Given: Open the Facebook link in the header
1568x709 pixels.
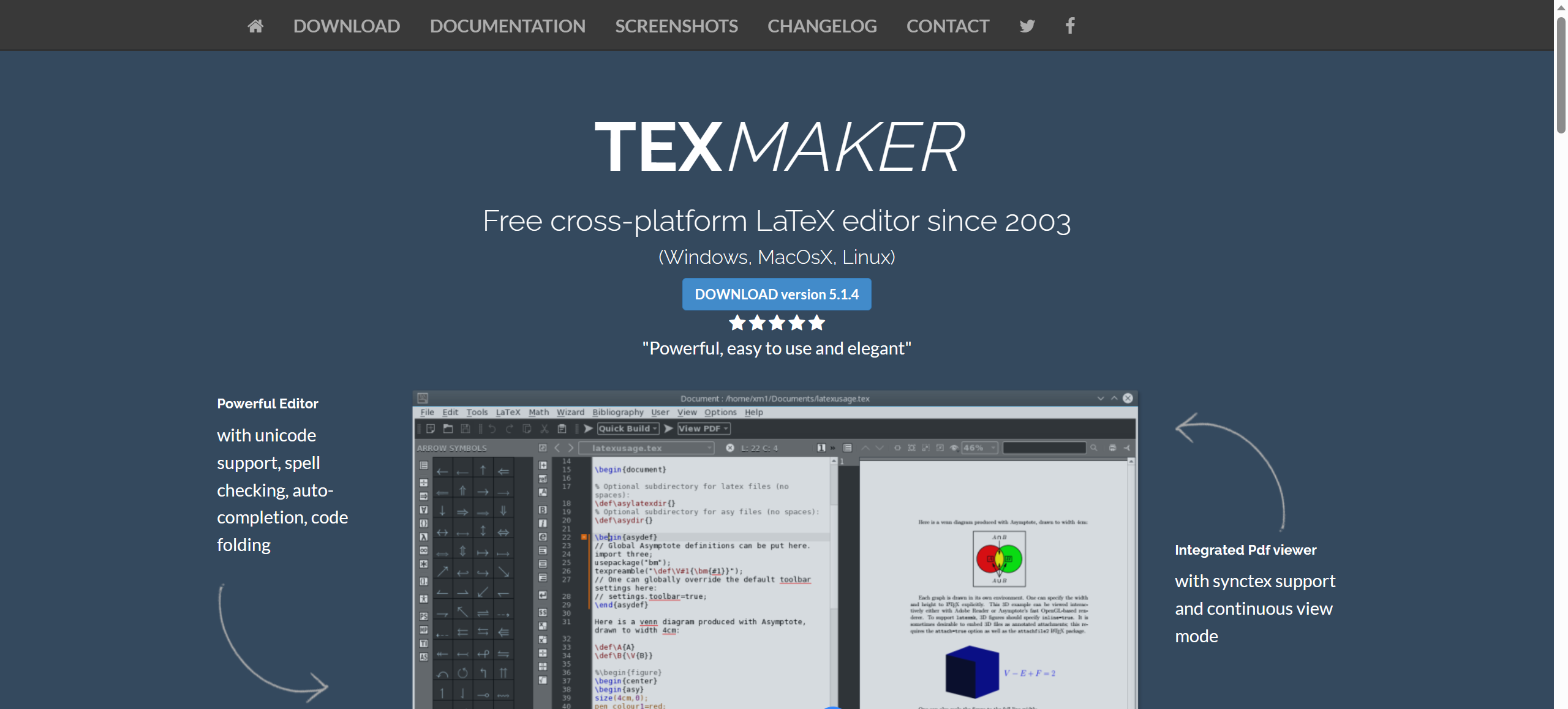Looking at the screenshot, I should 1070,26.
